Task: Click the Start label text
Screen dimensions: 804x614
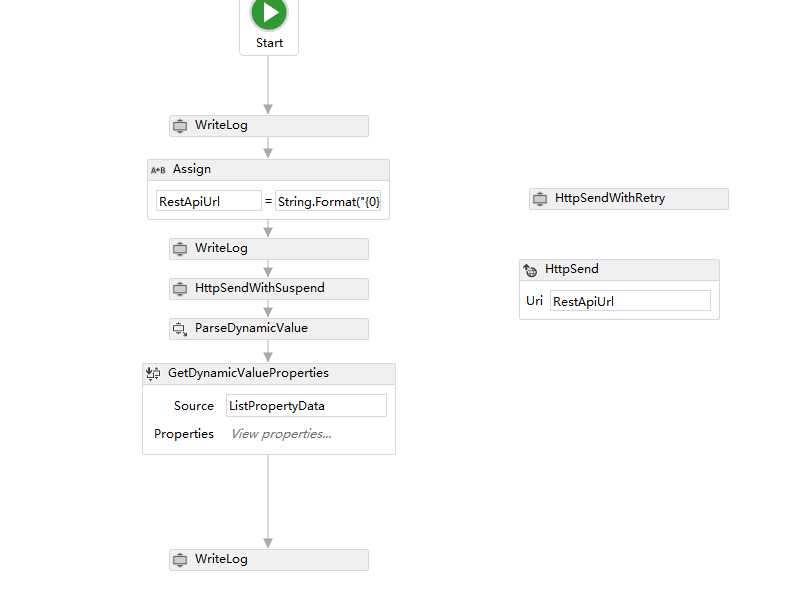Action: tap(269, 43)
